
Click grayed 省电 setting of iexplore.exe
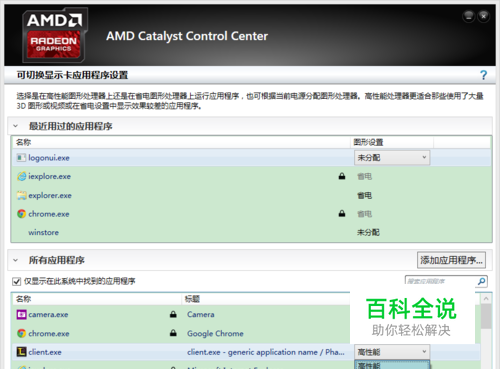[x=364, y=176]
